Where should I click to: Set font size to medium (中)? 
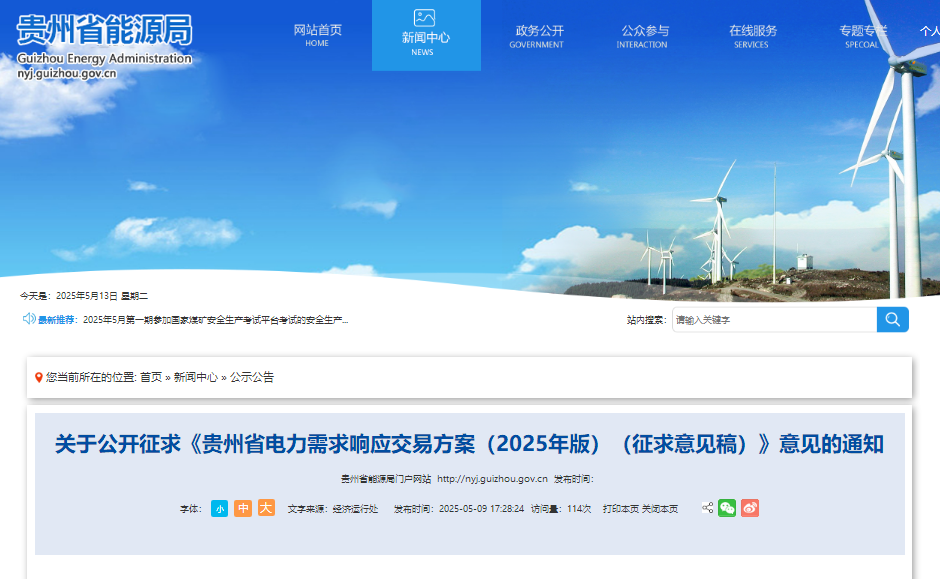(243, 508)
